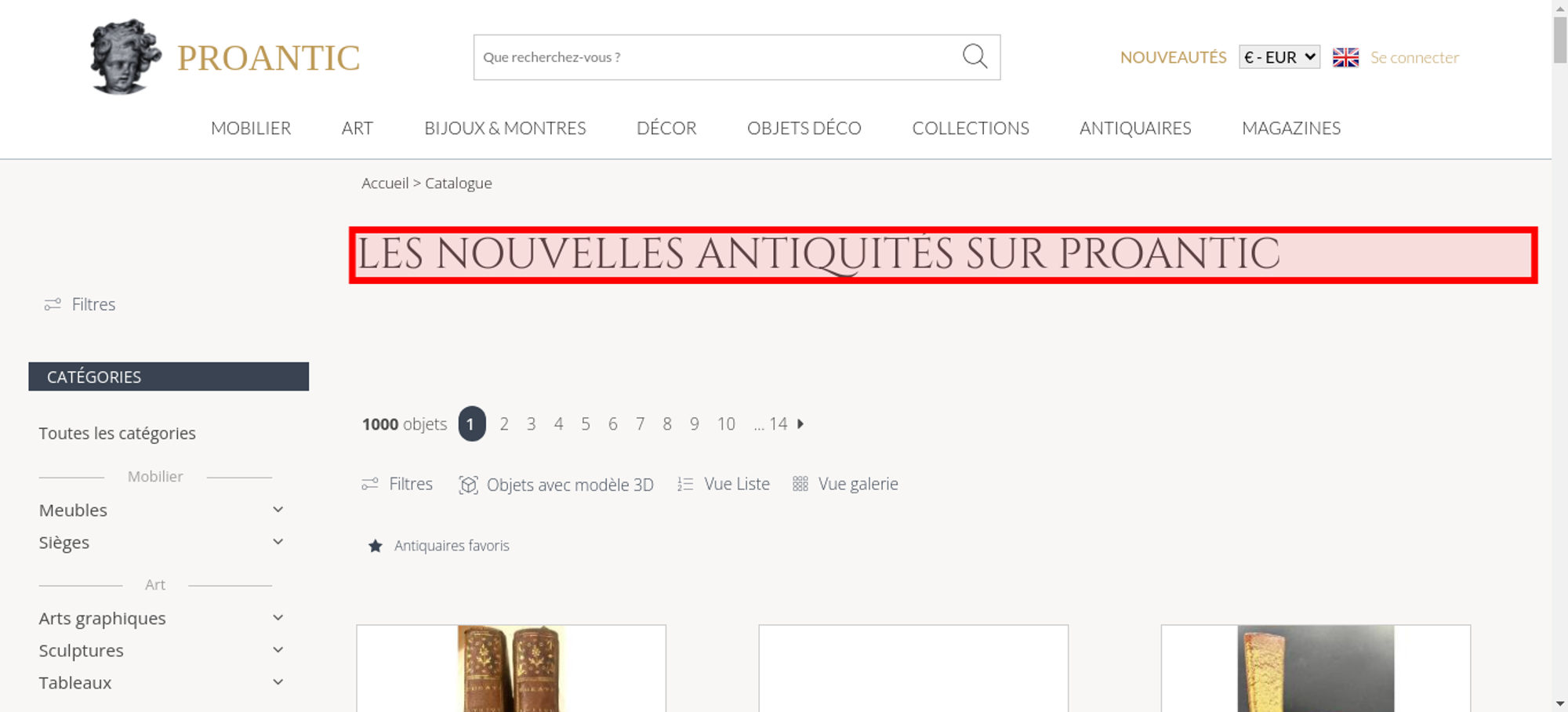The height and width of the screenshot is (712, 1568).
Task: Open the BIJOUX & MONTRES menu
Action: click(505, 128)
